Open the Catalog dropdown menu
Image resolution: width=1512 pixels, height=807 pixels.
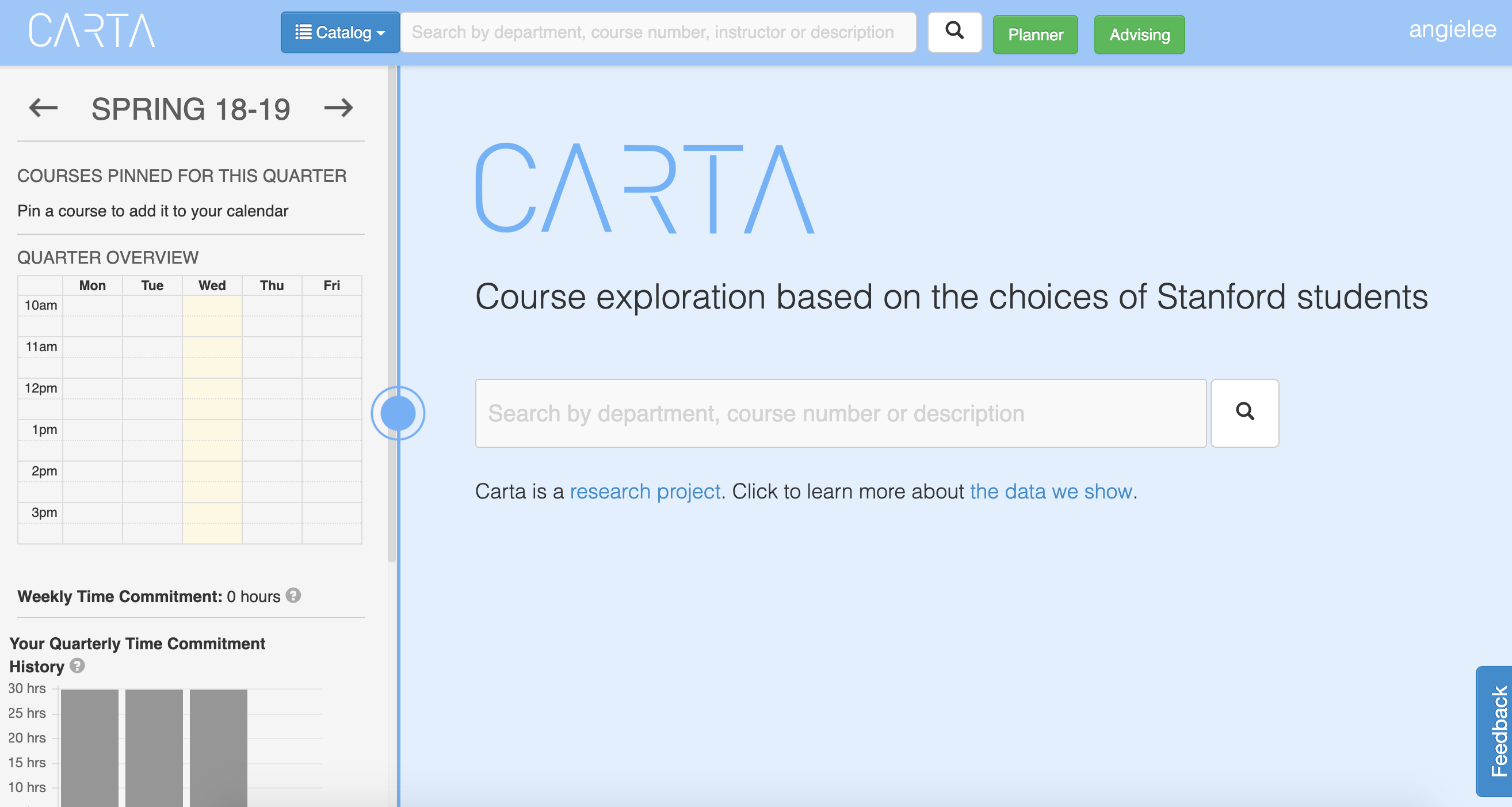coord(340,32)
